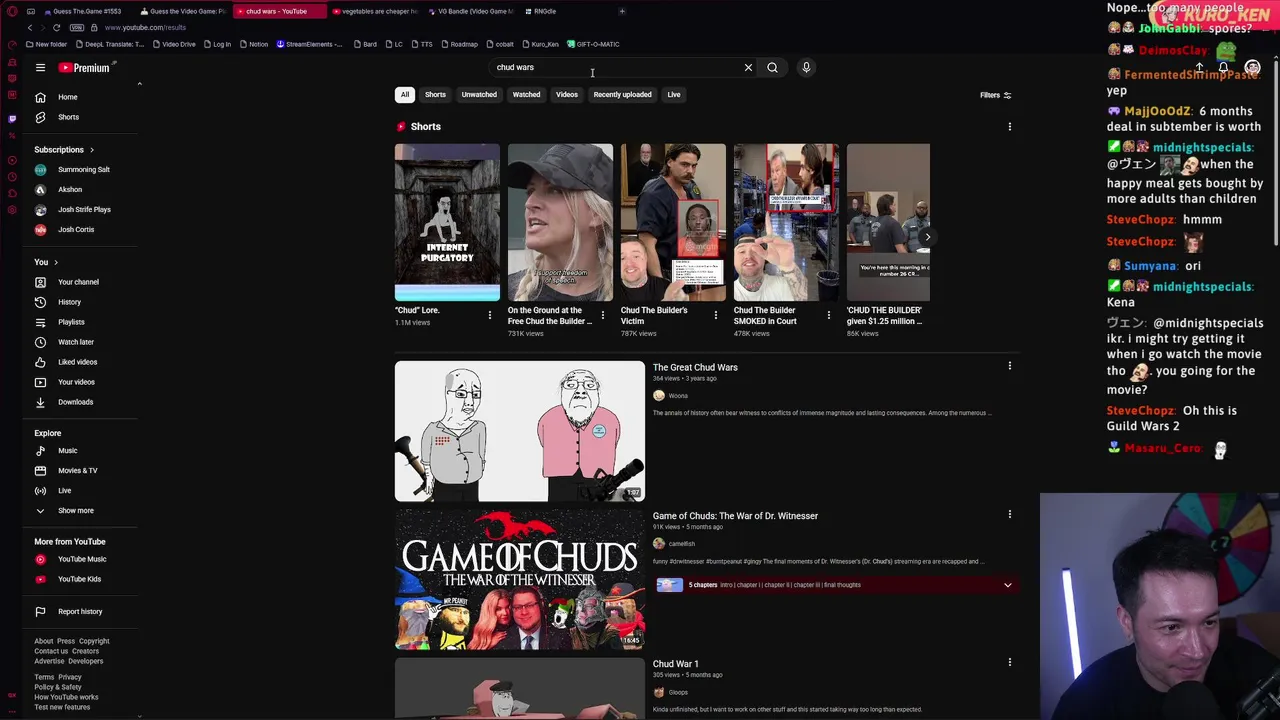The width and height of the screenshot is (1280, 720).
Task: Click the browser address bar URL
Action: point(145,28)
